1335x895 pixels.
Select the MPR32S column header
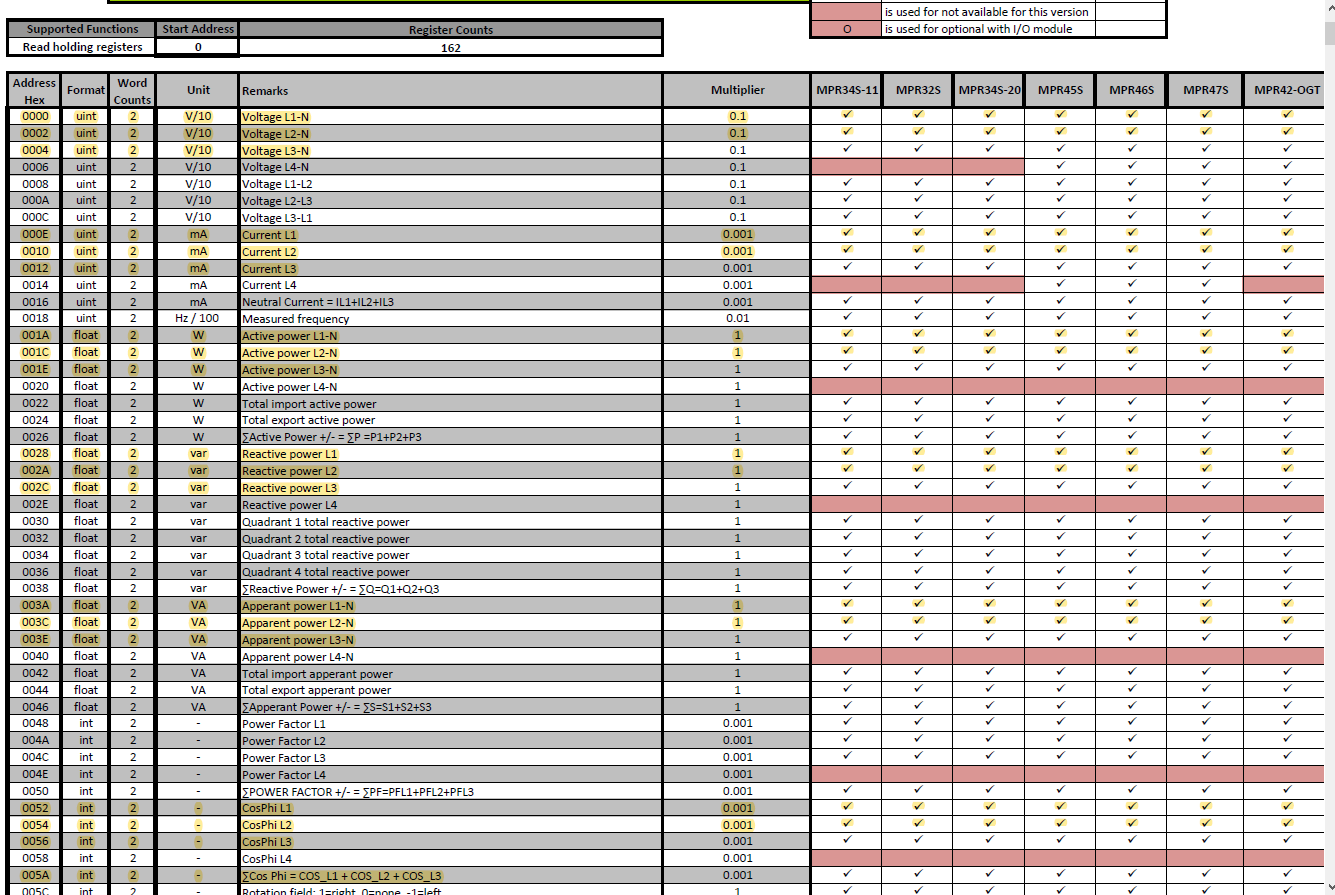coord(918,90)
